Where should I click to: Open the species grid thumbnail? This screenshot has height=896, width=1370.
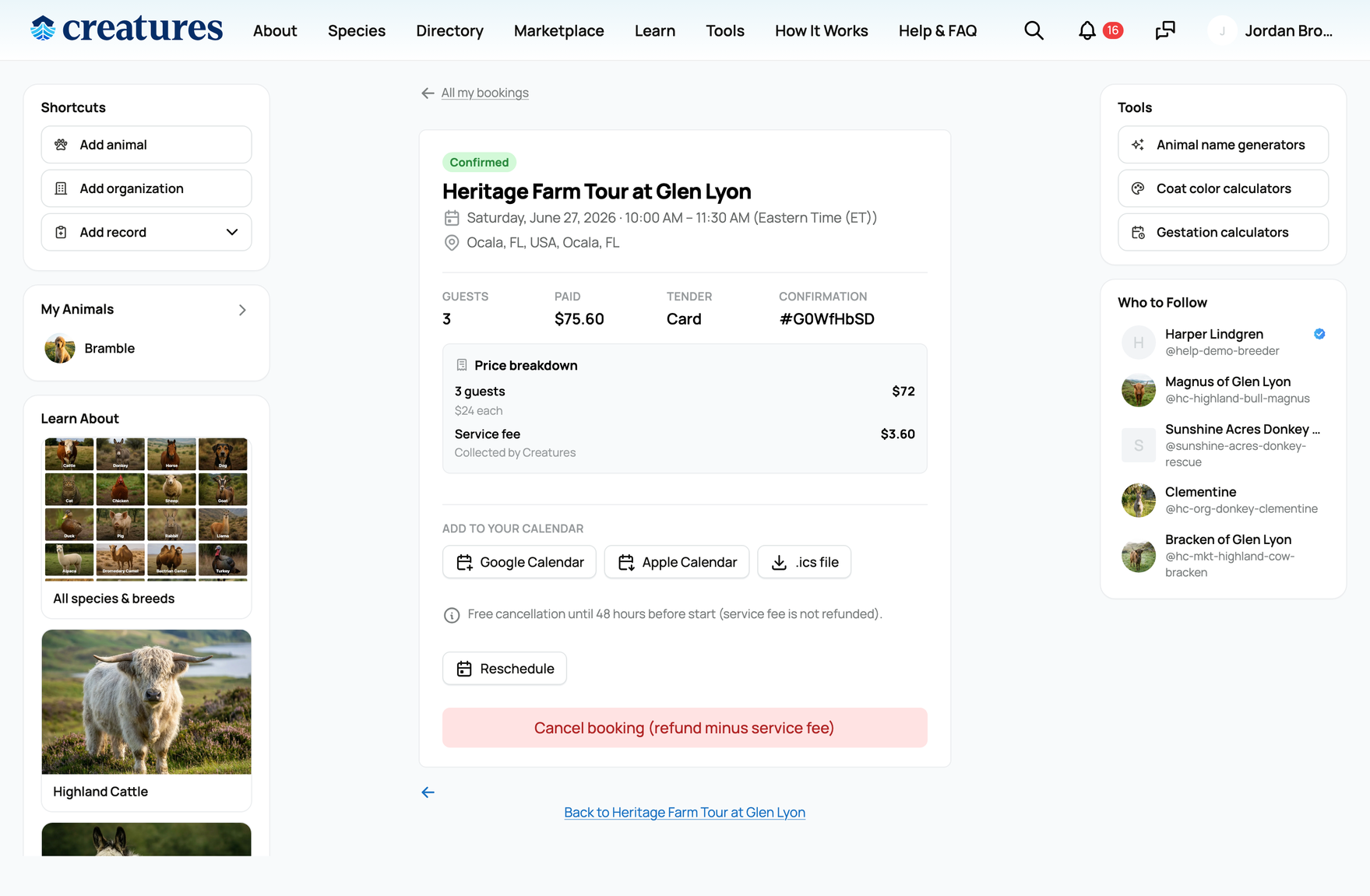click(x=146, y=509)
